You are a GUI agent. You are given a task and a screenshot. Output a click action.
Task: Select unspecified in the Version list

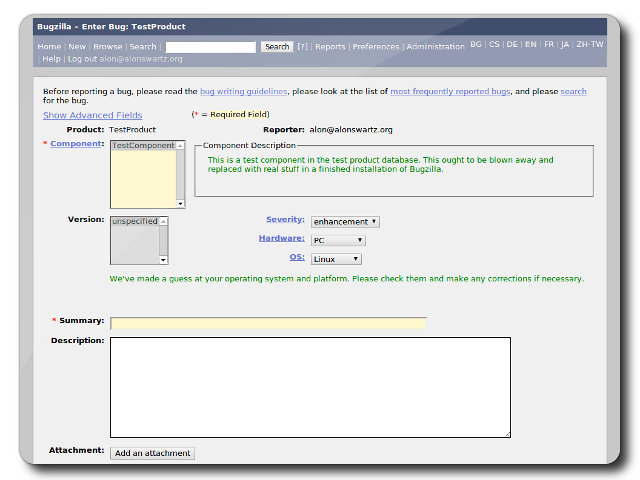click(135, 221)
